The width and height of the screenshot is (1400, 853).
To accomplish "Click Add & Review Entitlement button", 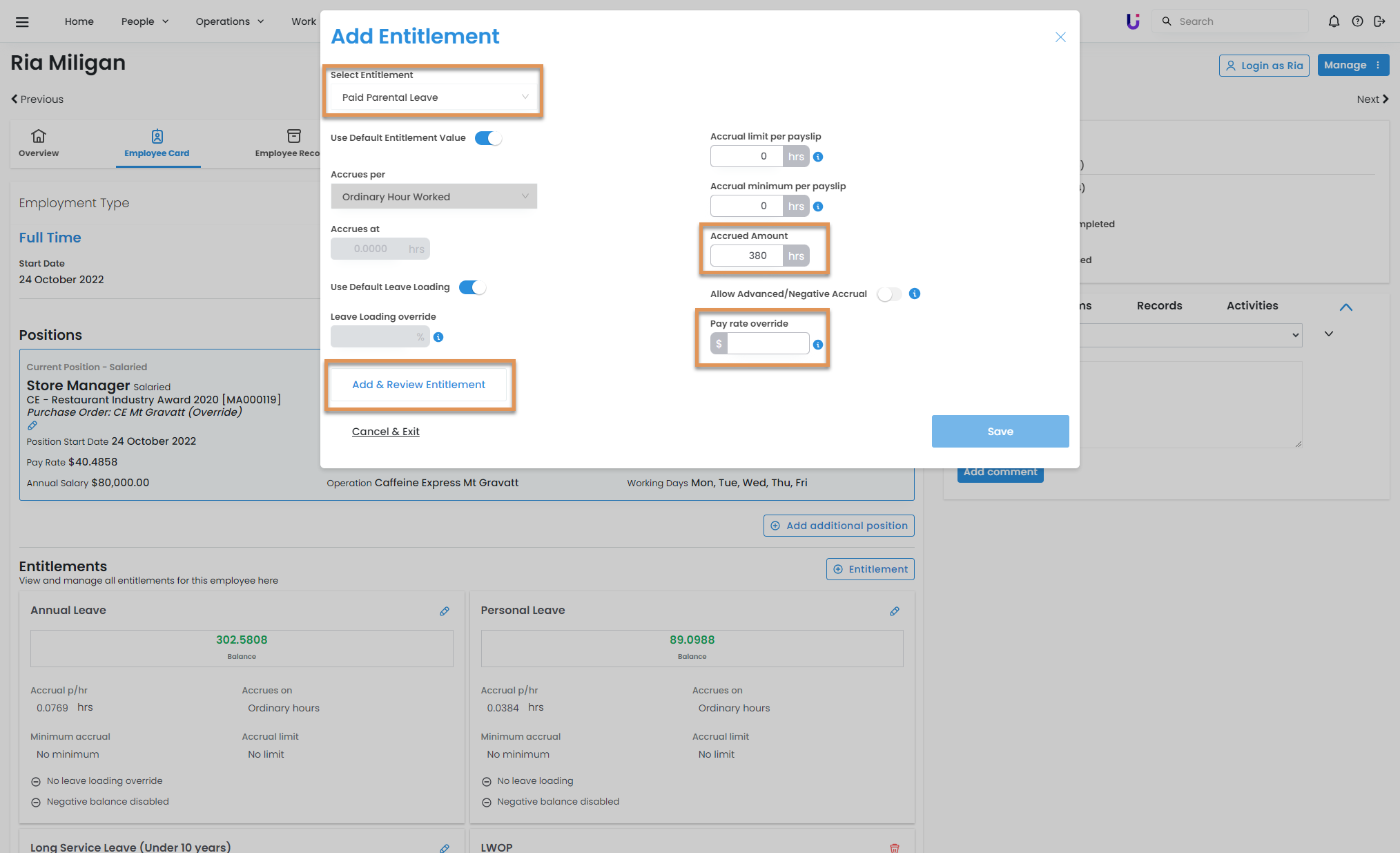I will coord(418,385).
